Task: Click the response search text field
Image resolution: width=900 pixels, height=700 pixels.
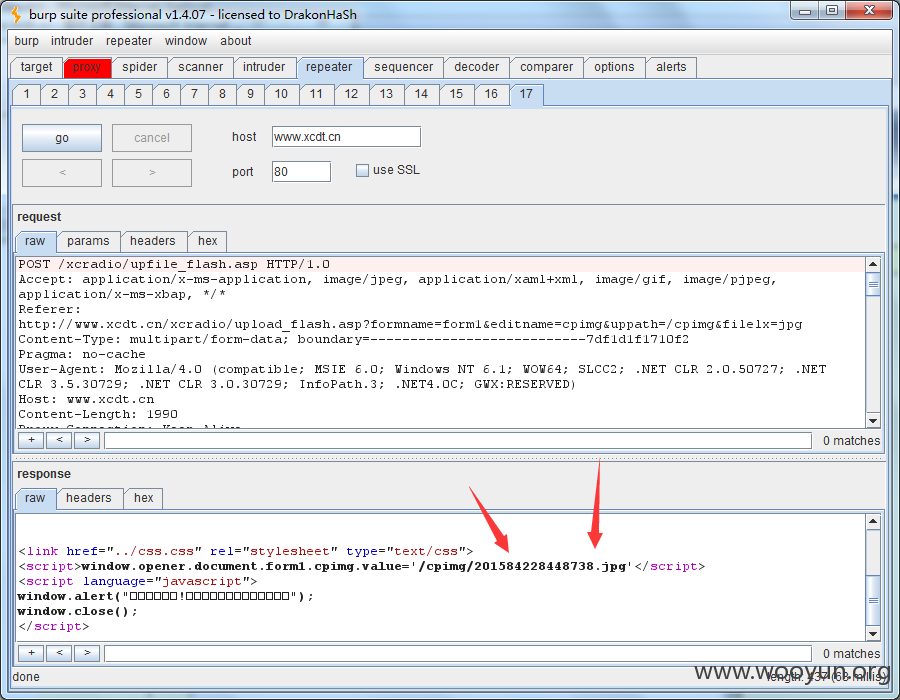Action: click(x=458, y=654)
